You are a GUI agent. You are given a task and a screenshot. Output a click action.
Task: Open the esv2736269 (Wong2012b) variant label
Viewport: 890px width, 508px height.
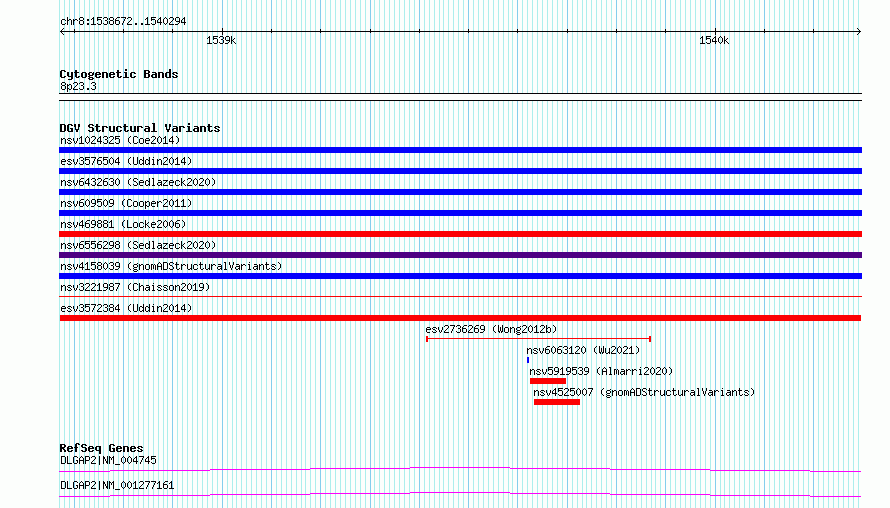491,329
